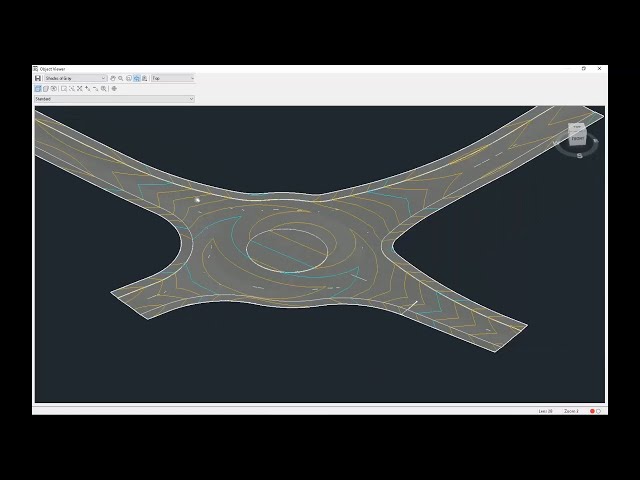Click the FRONT face of the ViewCube
Viewport: 640px width, 480px height.
coord(577,139)
